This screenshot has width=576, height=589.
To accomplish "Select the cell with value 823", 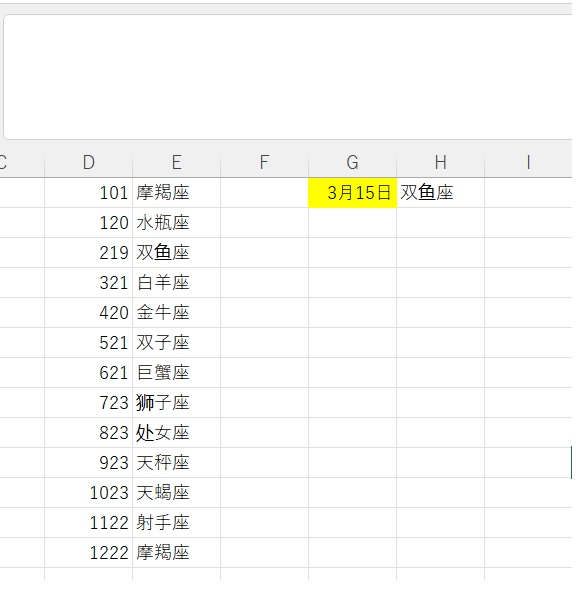I will [x=89, y=433].
